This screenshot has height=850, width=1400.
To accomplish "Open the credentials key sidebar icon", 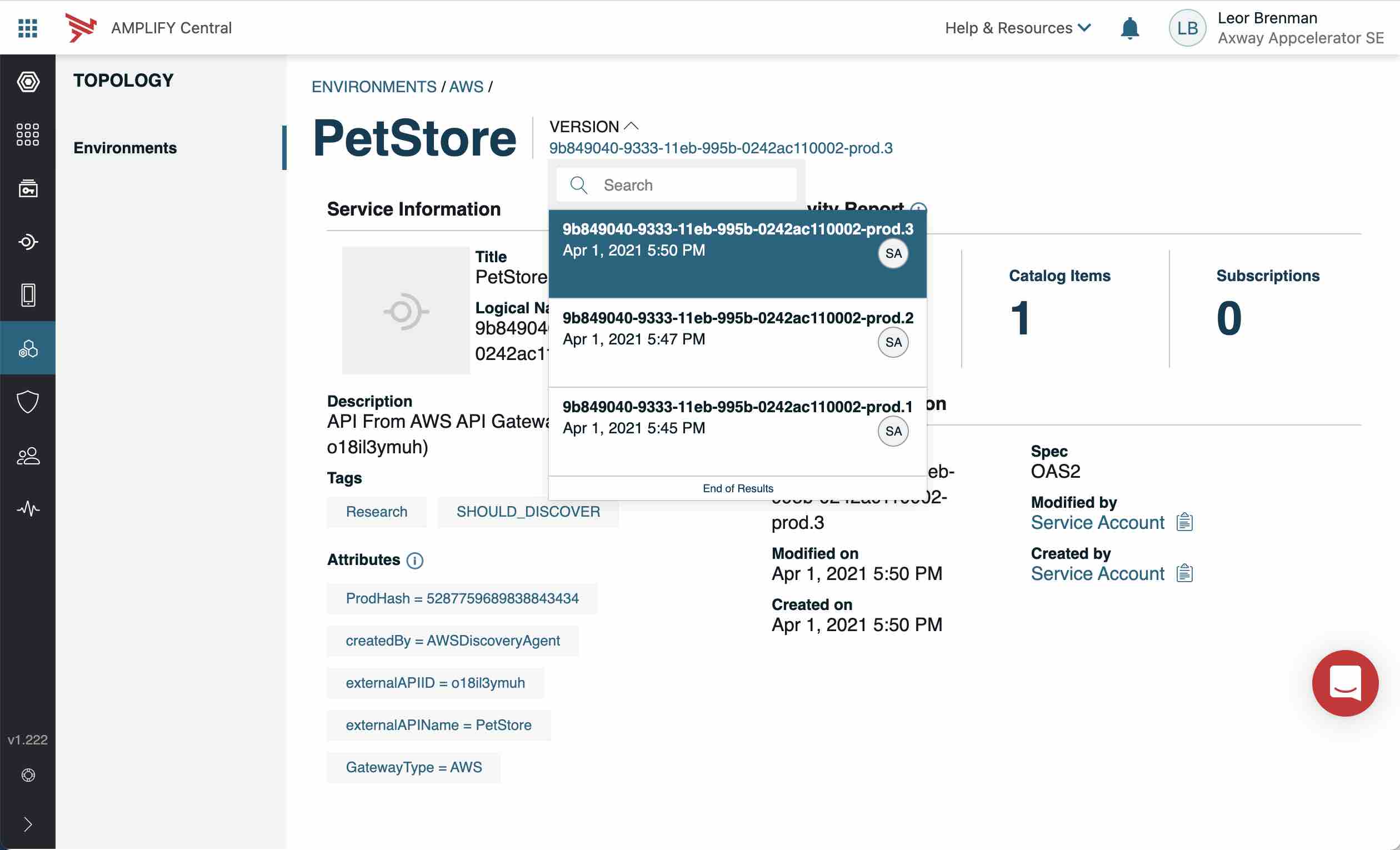I will (28, 188).
